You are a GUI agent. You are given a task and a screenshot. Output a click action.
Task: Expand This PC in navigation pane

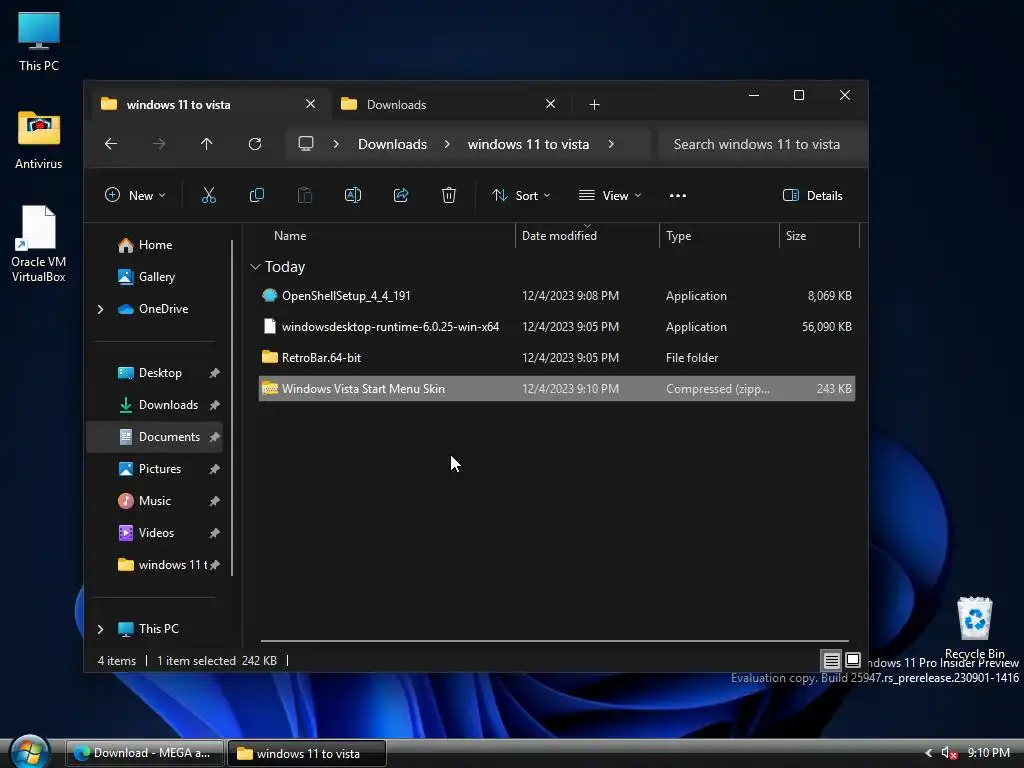(x=101, y=629)
